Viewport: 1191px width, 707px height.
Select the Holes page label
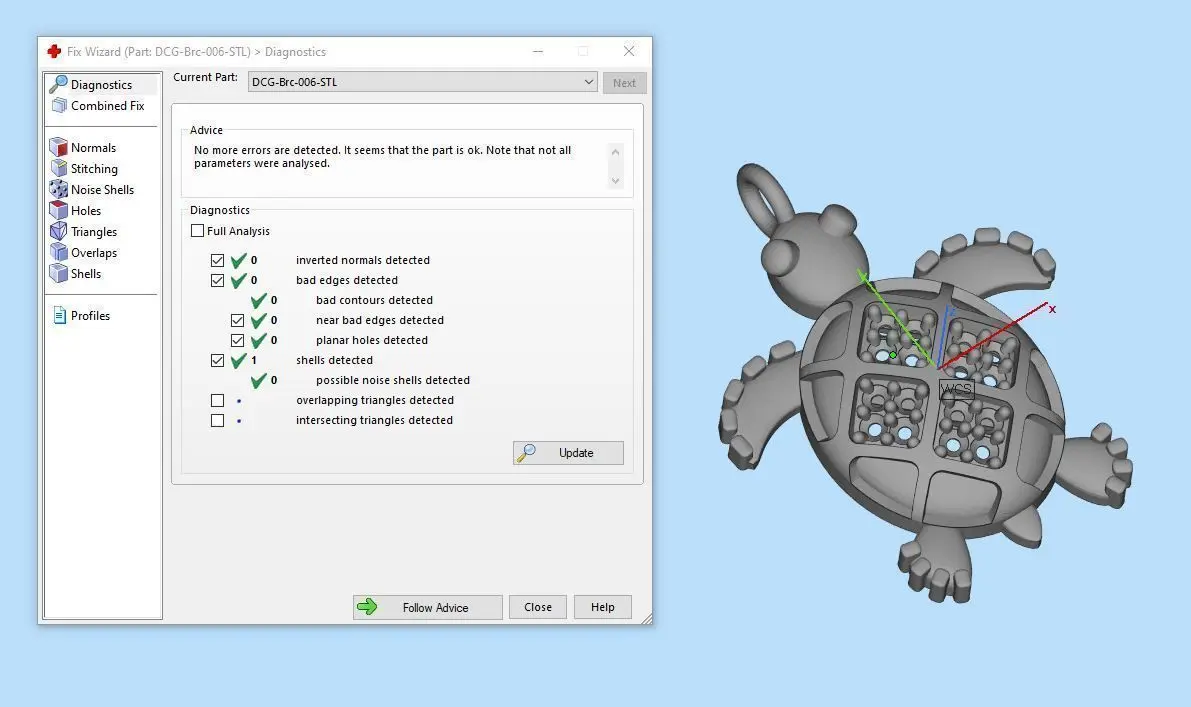tap(86, 210)
